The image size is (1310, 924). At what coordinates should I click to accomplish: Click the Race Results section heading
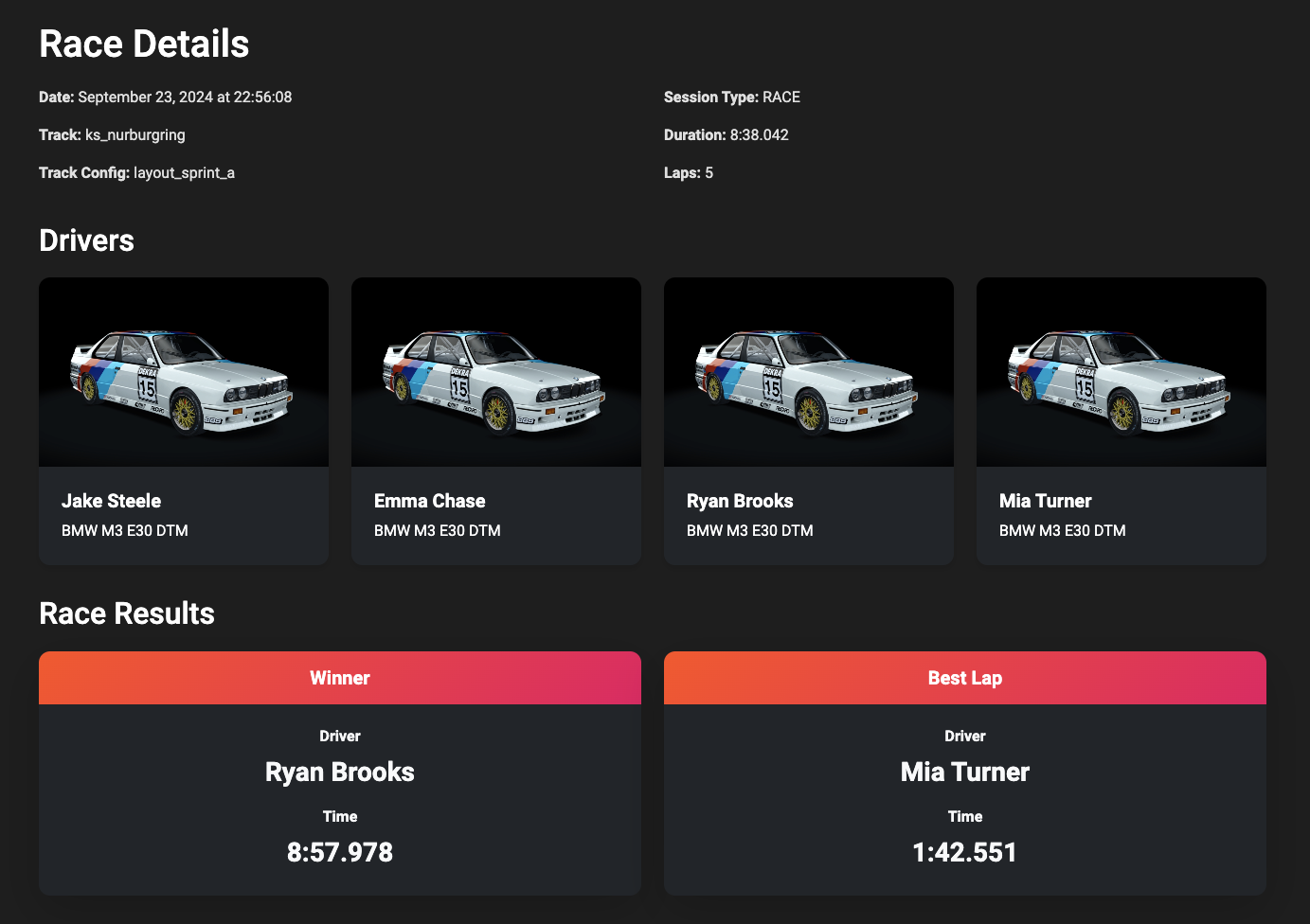127,613
